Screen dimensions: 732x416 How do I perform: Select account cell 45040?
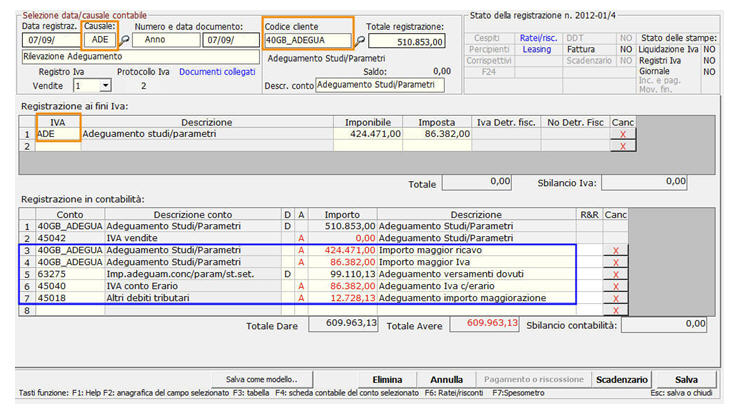[x=70, y=286]
